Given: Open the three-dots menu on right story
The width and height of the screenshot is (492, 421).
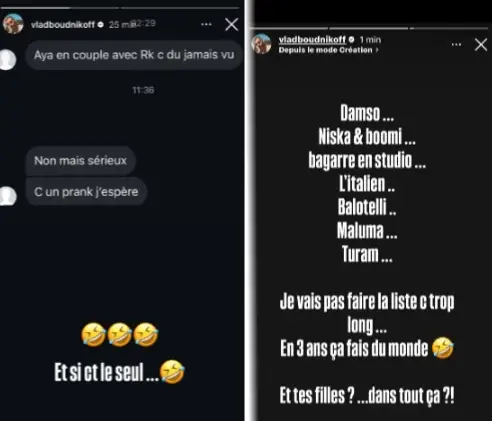Looking at the screenshot, I should click(456, 44).
